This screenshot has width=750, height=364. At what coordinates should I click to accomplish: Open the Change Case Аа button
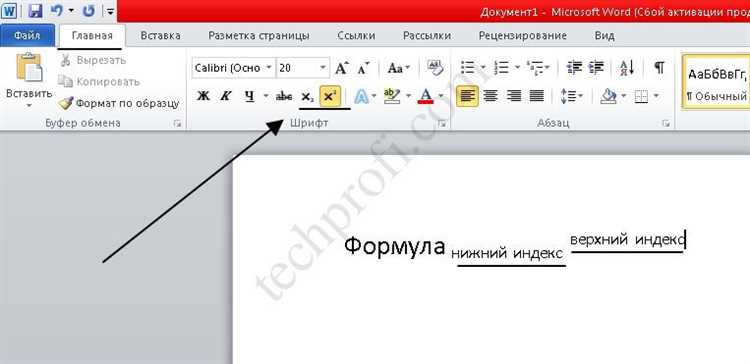[398, 68]
